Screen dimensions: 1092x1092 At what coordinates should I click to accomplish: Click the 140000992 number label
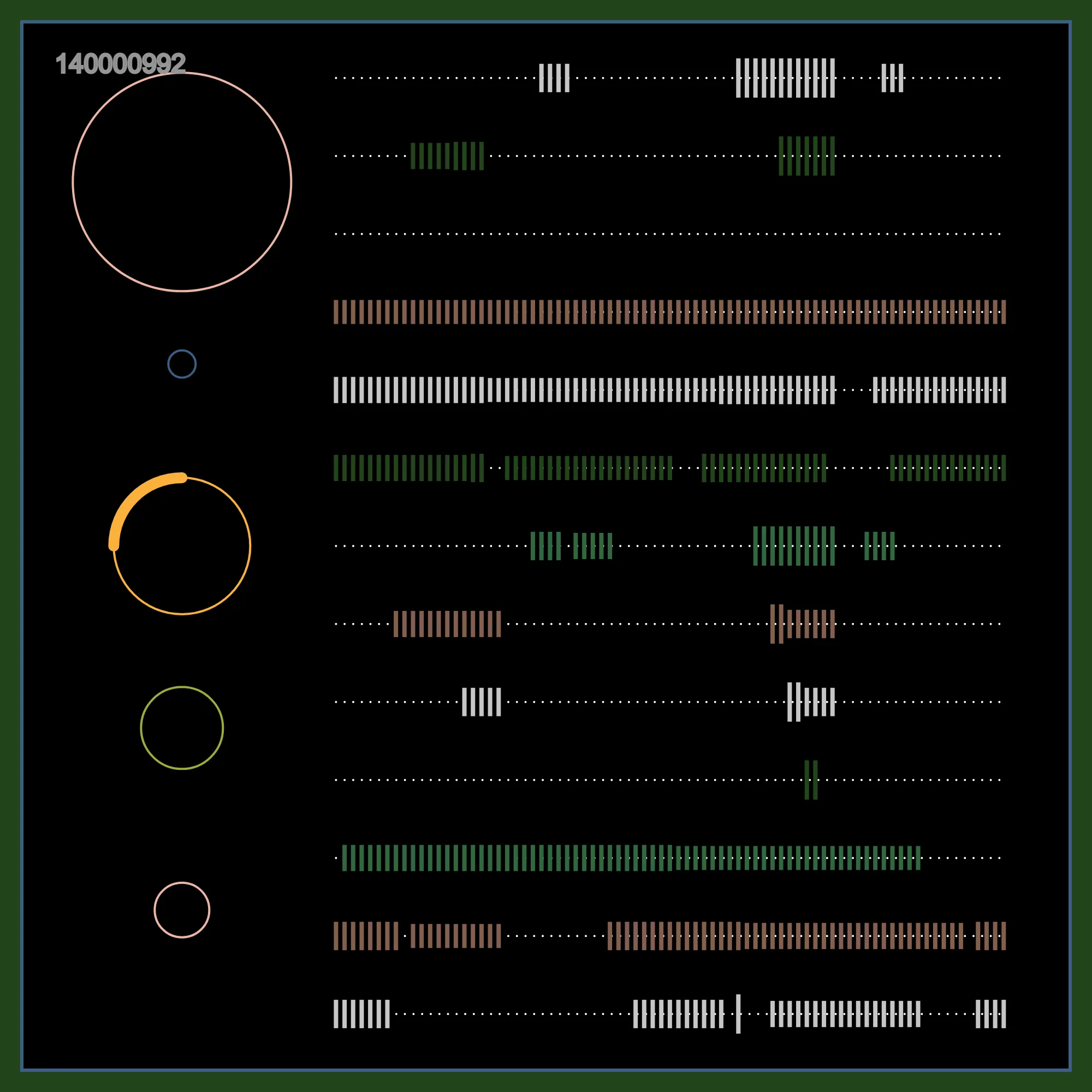point(120,63)
